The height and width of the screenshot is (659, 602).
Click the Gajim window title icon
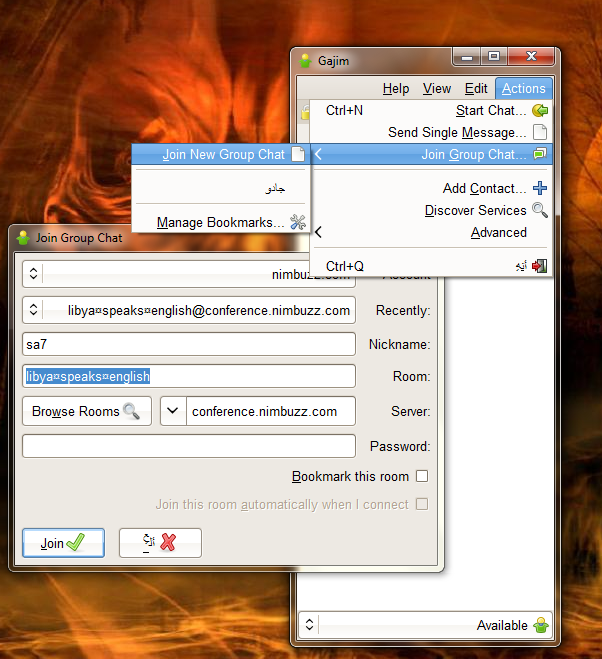[305, 61]
